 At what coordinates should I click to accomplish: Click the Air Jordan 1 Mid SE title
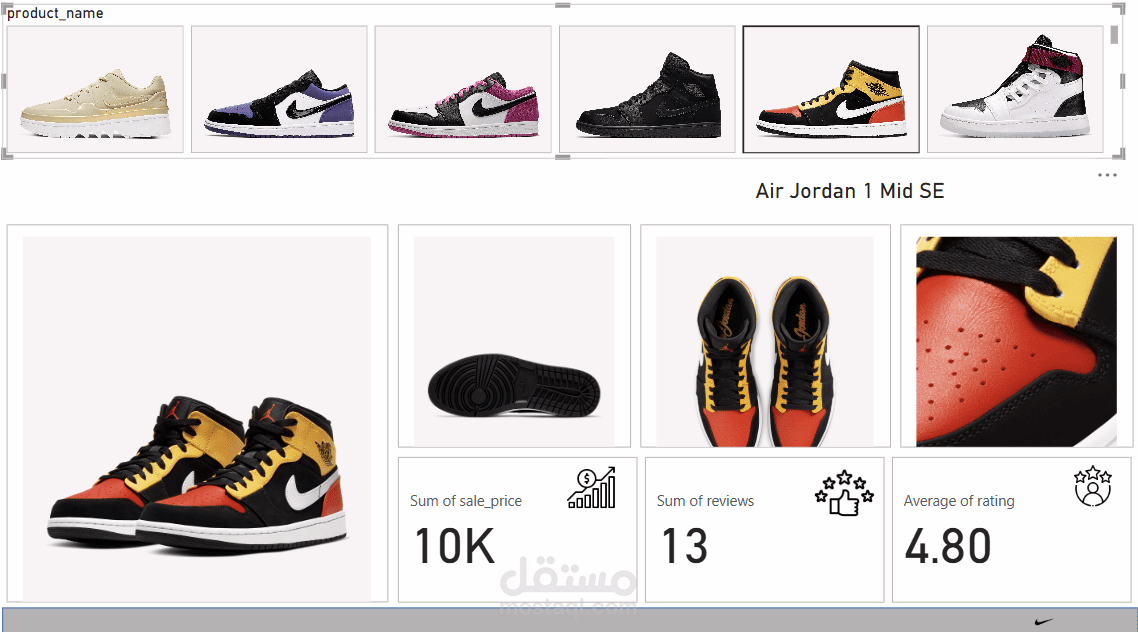[850, 191]
